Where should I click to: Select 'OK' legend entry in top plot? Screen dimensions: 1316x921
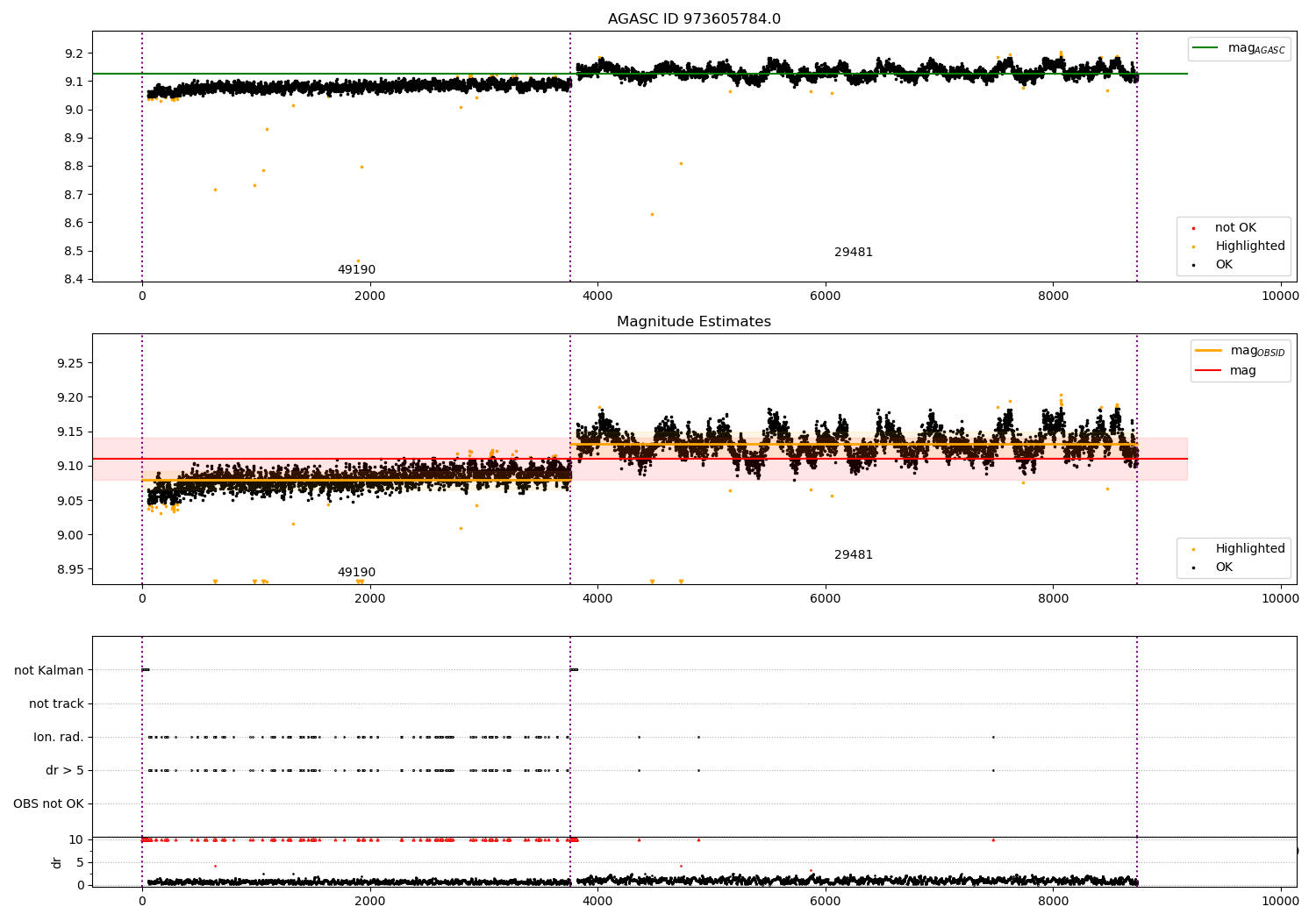[x=1224, y=265]
